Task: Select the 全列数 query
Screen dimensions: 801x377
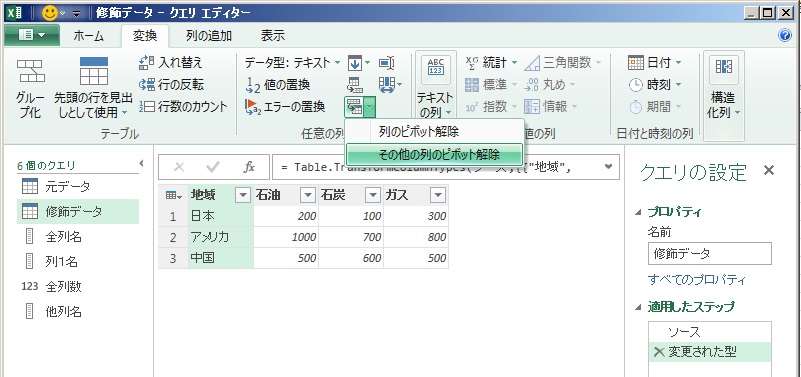Action: tap(78, 287)
